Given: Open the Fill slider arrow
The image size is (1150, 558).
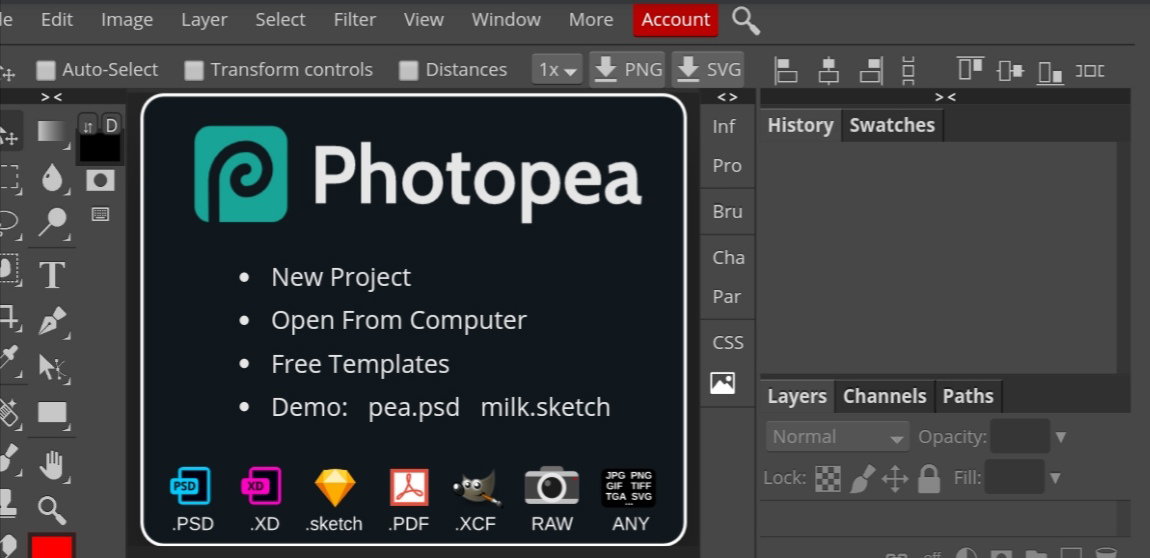Looking at the screenshot, I should (x=1055, y=479).
